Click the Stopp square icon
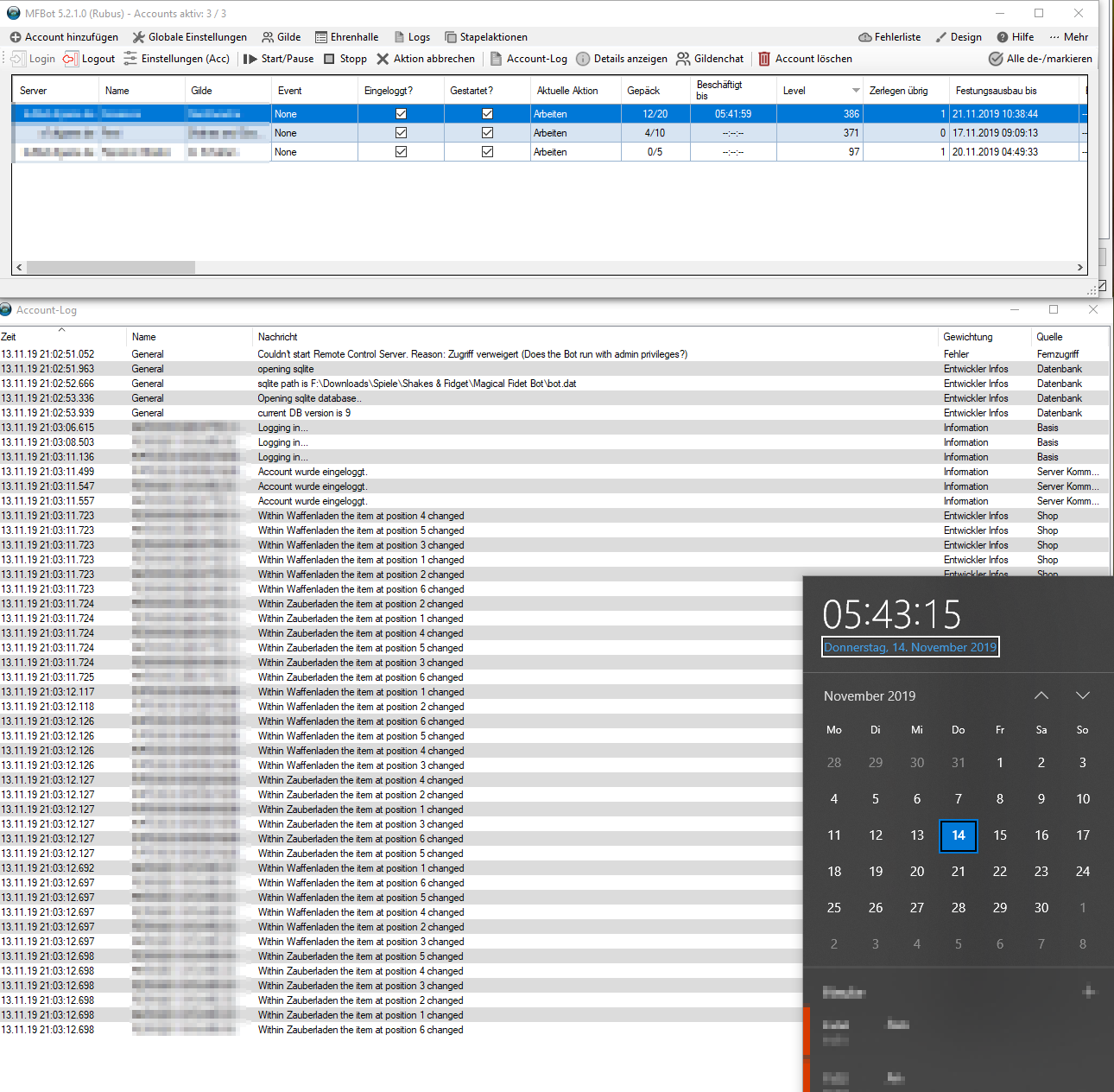Viewport: 1114px width, 1092px height. (329, 59)
